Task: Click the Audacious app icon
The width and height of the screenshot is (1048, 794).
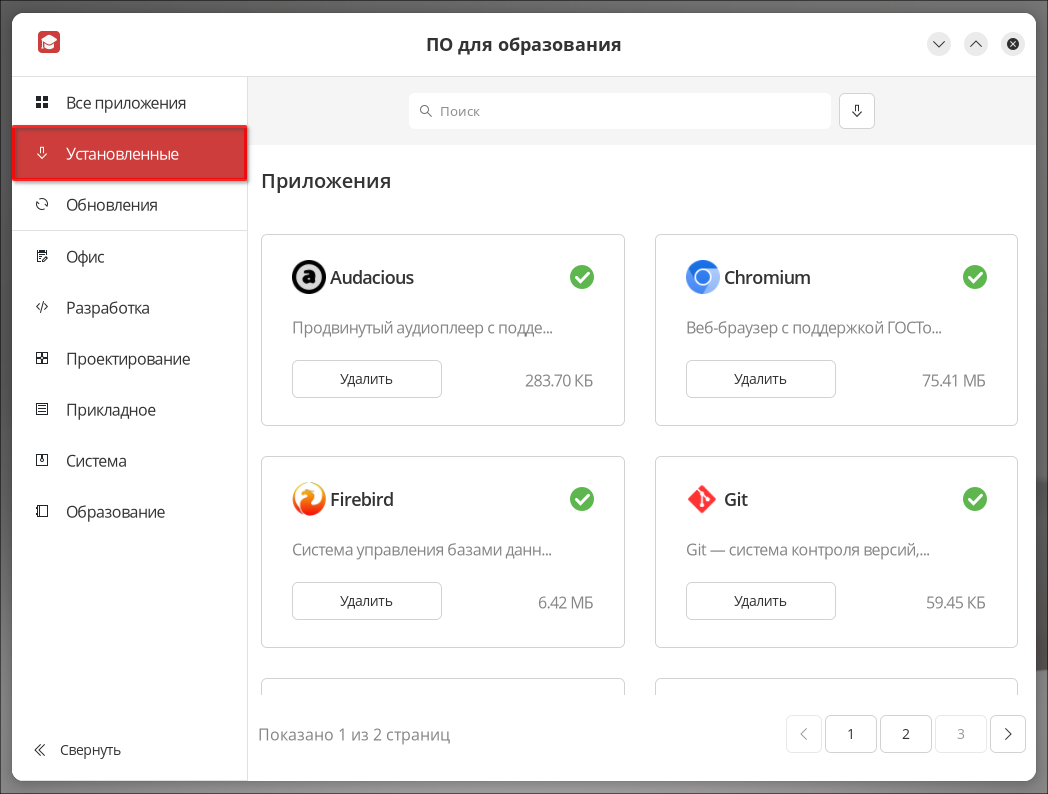Action: pos(309,277)
